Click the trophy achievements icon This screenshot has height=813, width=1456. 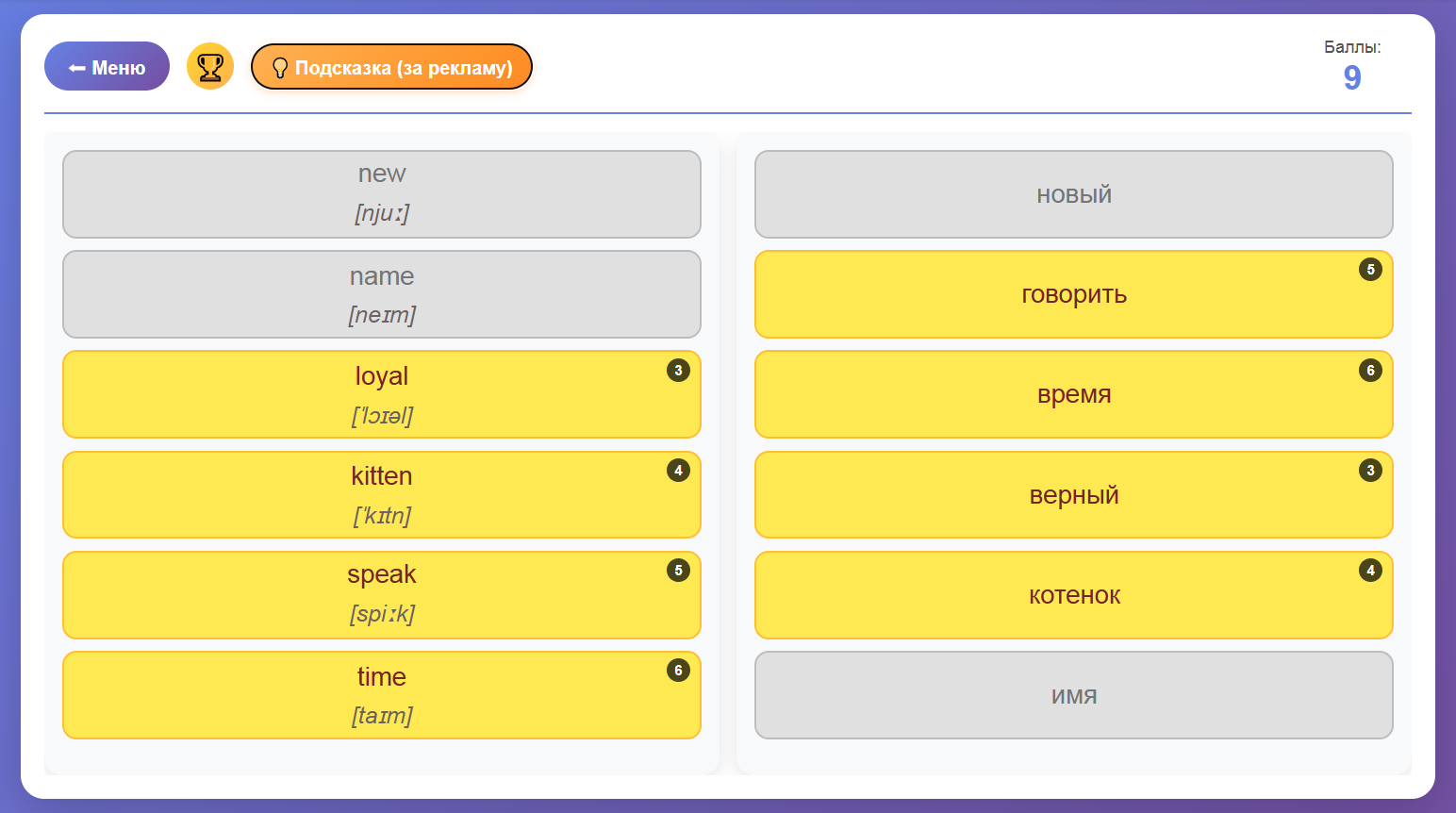[209, 67]
